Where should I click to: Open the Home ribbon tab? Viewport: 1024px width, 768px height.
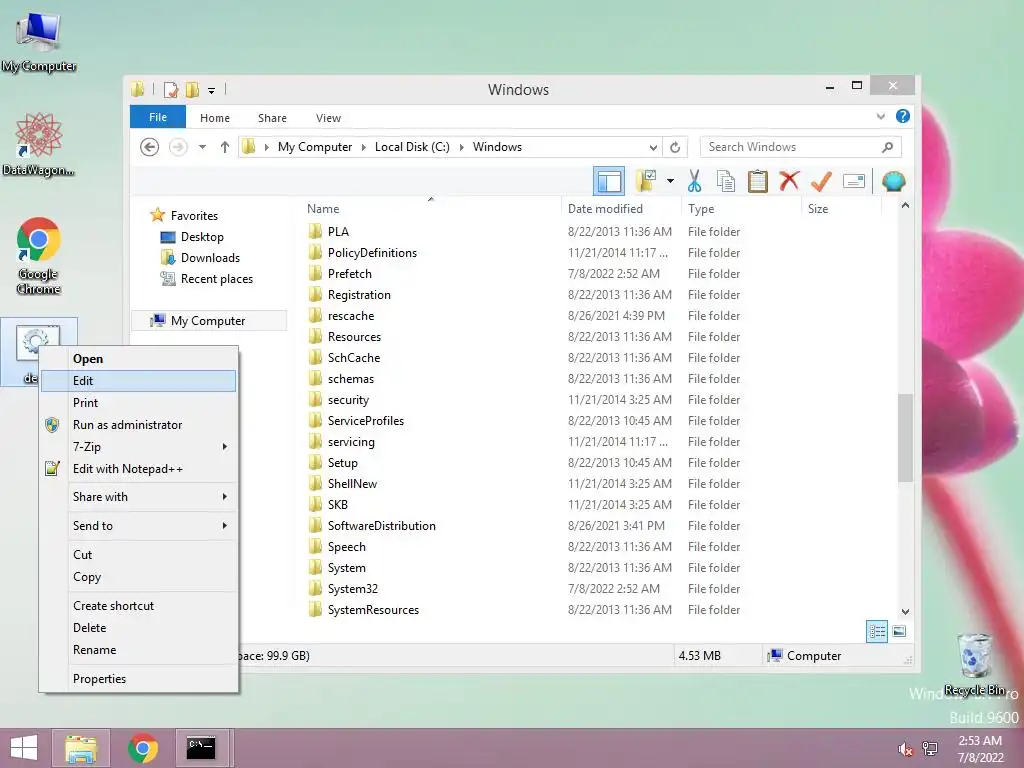point(215,118)
